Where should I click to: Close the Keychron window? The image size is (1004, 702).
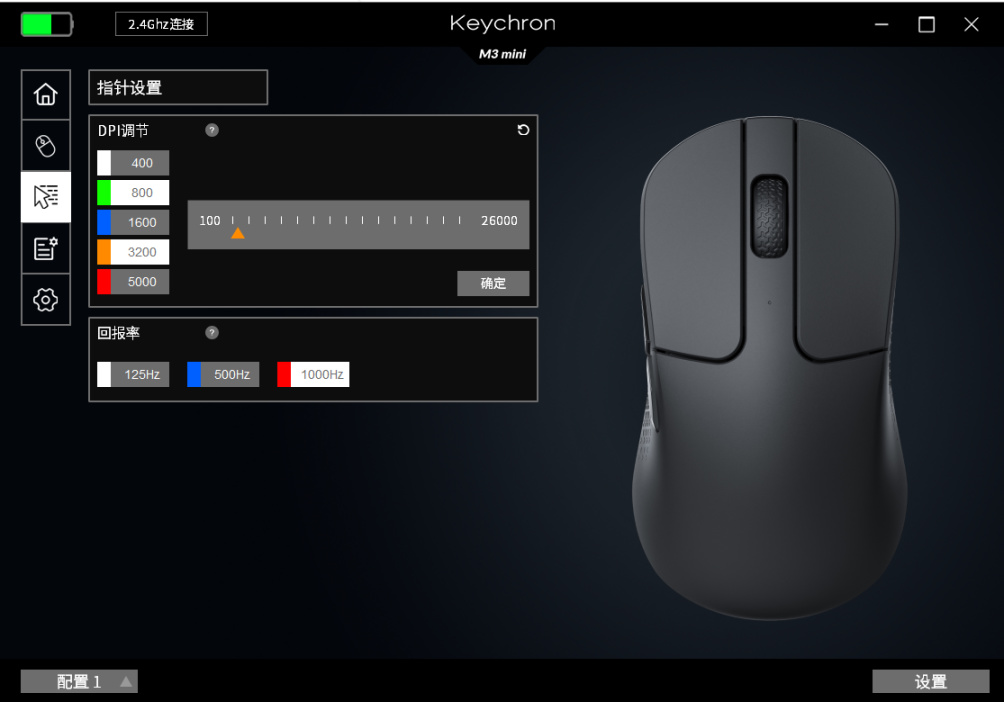[971, 24]
